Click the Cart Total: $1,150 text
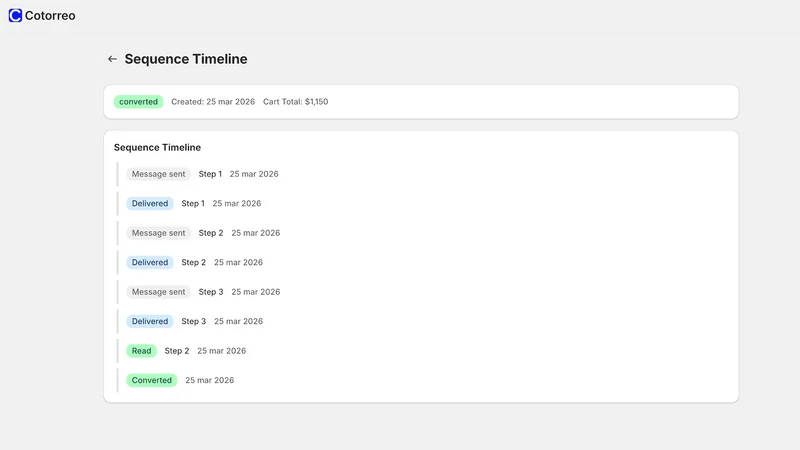Viewport: 800px width, 450px height. [295, 102]
